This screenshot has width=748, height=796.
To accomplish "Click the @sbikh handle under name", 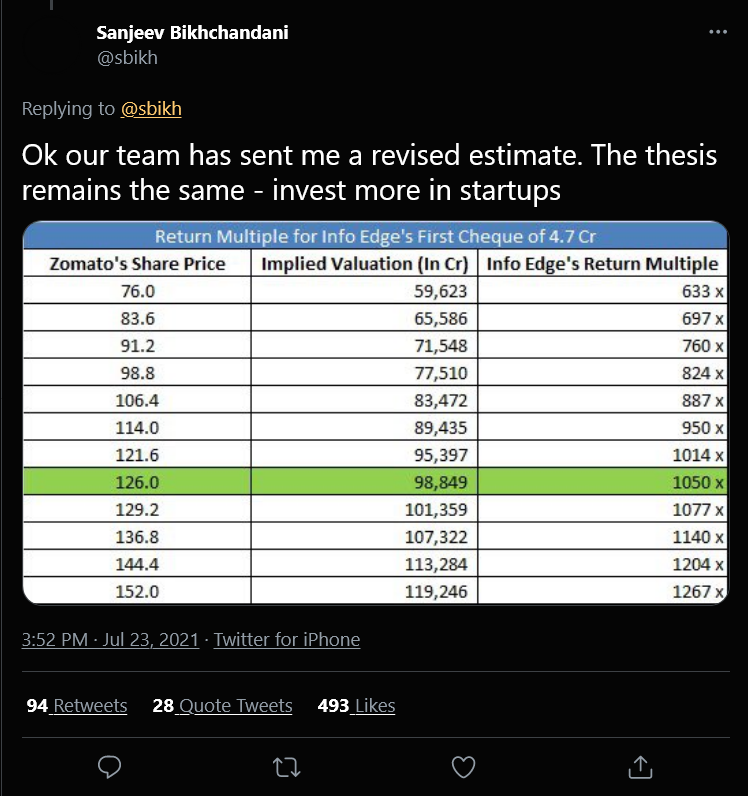I will [x=127, y=58].
